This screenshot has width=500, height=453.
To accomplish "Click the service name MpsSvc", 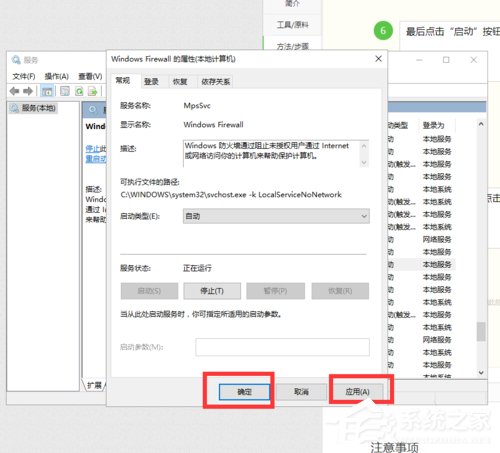I will (197, 106).
